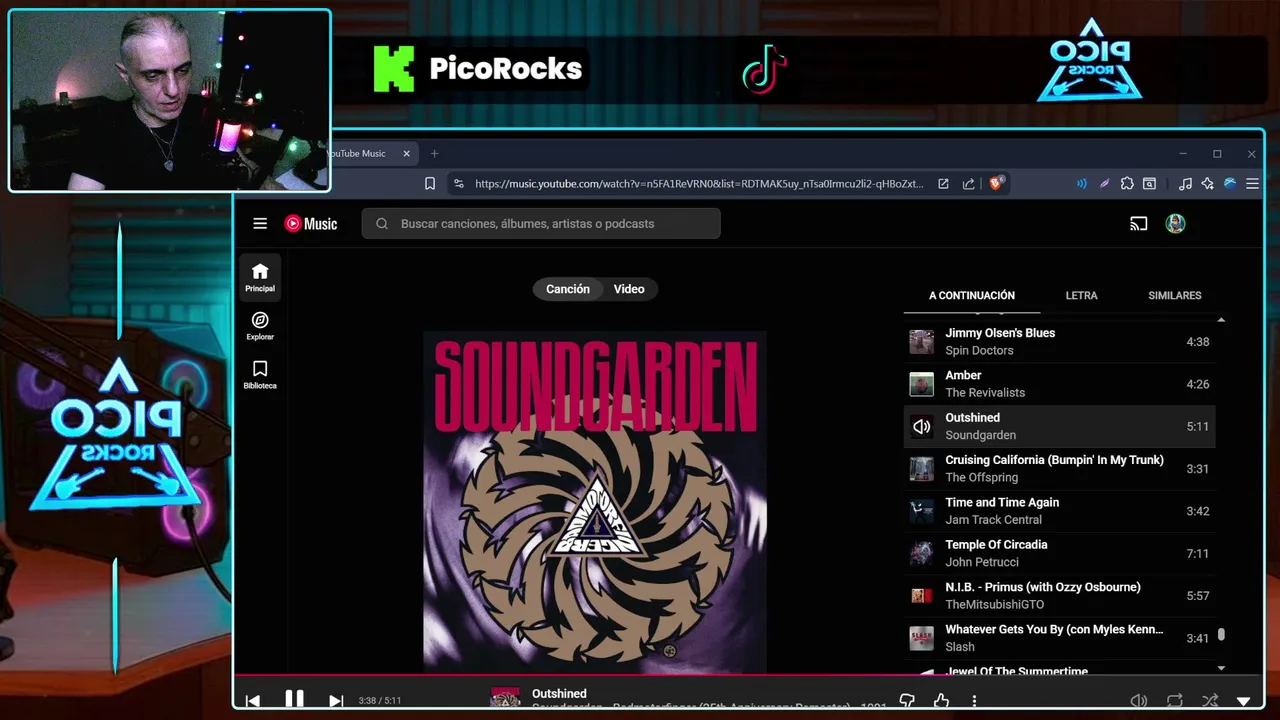This screenshot has width=1280, height=720.
Task: Open the SIMILARES tab
Action: point(1175,296)
